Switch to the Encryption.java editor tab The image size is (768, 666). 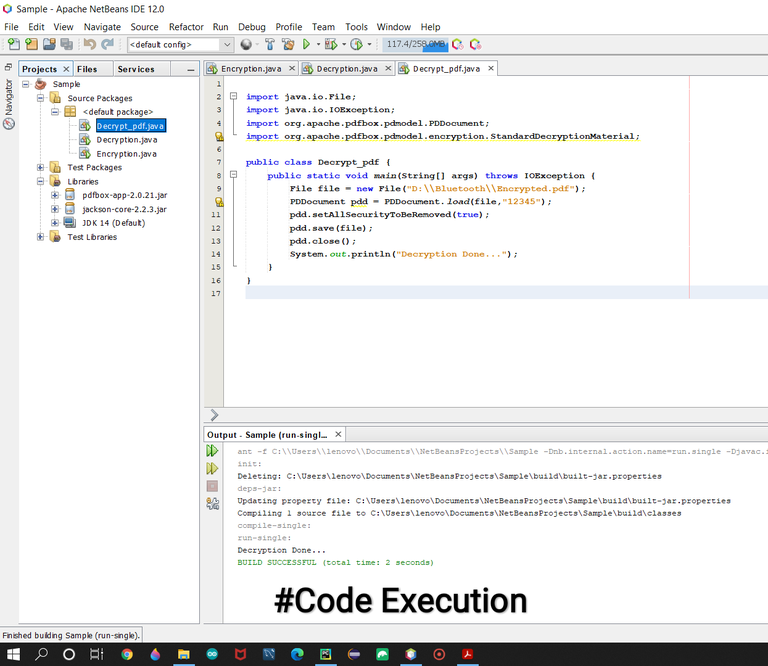[x=250, y=69]
